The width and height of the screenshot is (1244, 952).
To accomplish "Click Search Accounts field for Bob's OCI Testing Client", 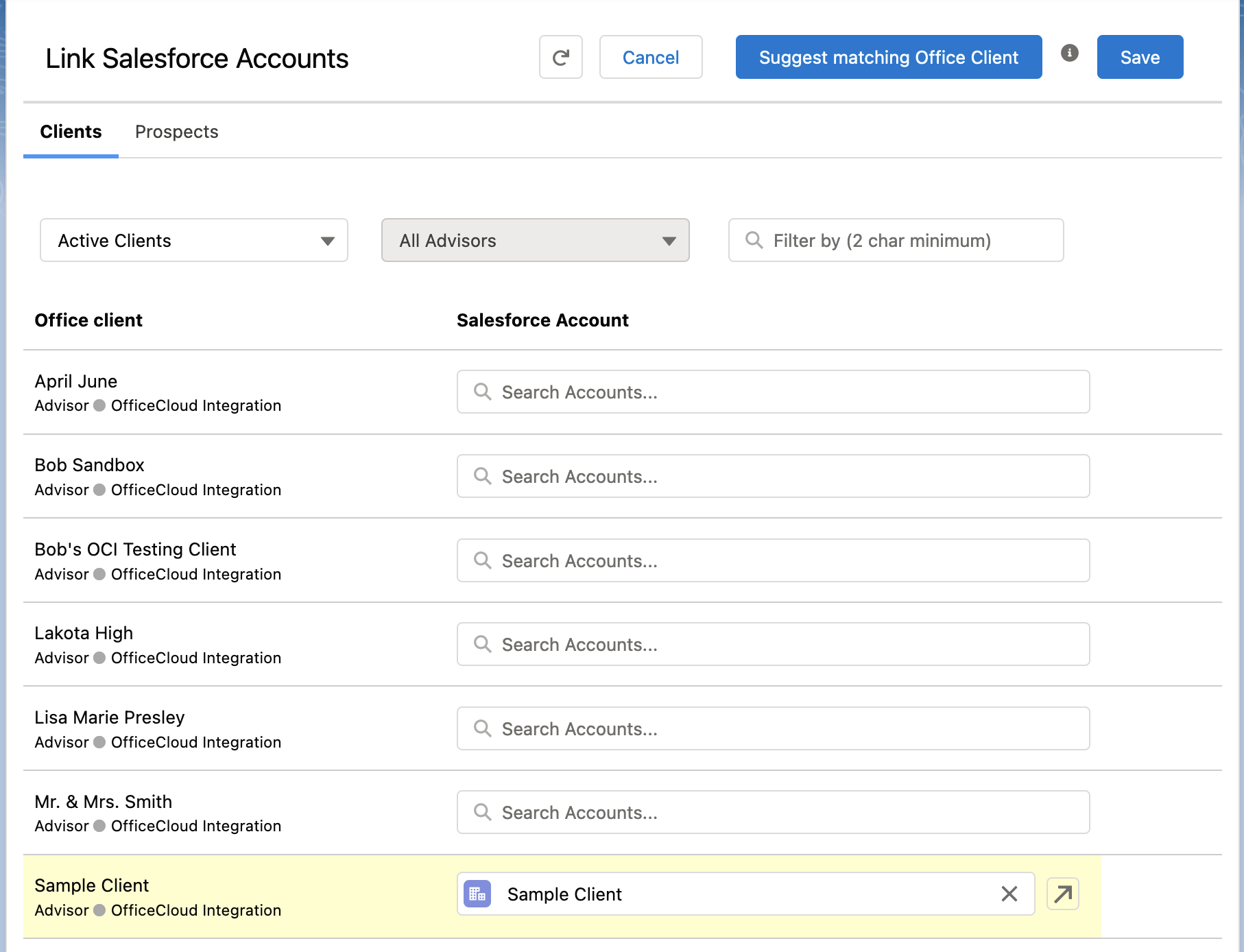I will click(x=773, y=560).
